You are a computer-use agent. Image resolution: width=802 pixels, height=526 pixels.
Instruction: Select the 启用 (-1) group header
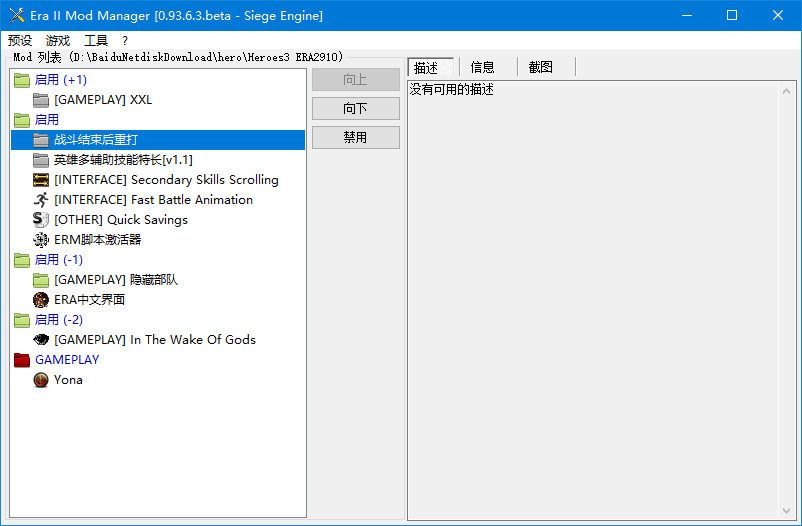click(59, 260)
